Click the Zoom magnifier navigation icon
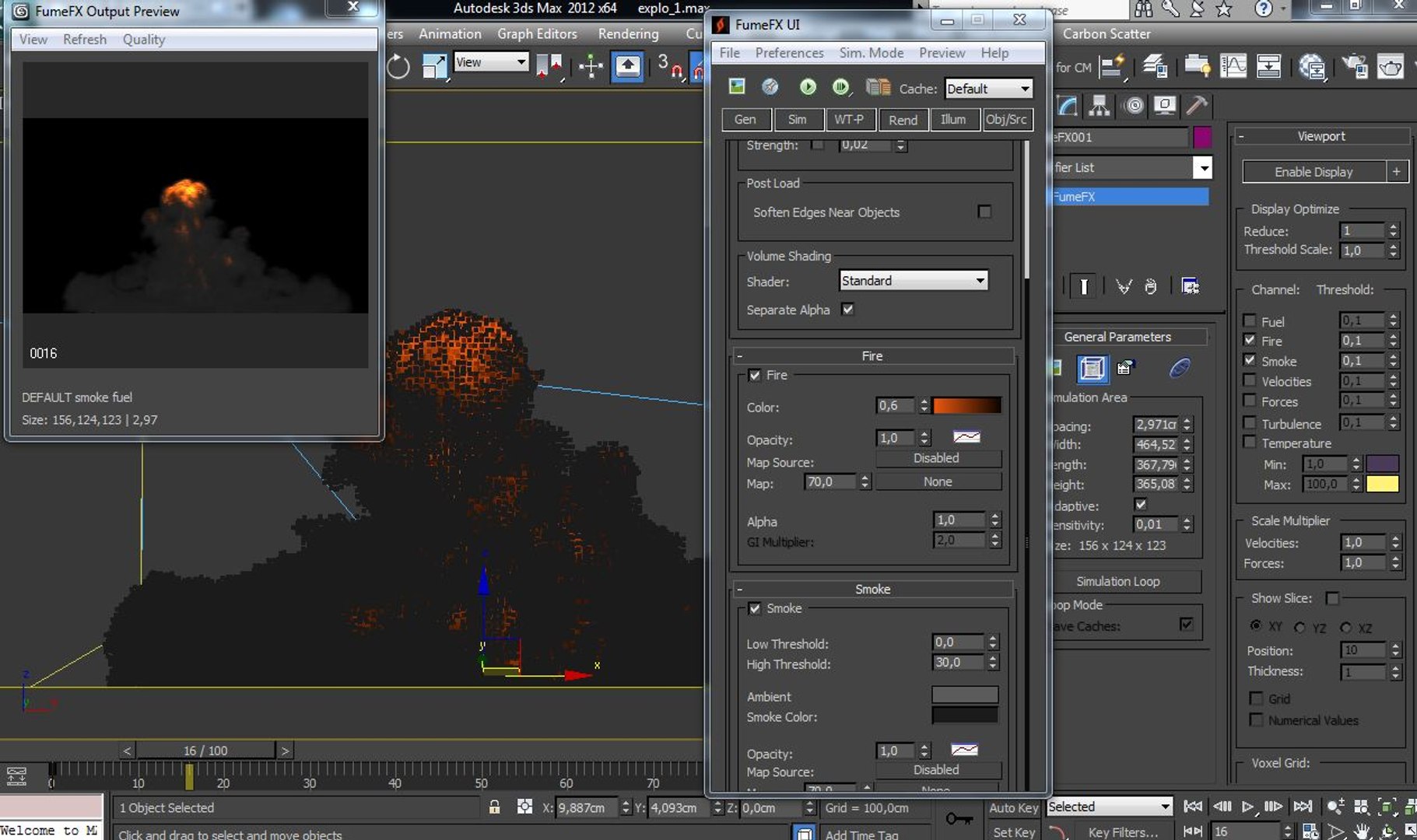The height and width of the screenshot is (840, 1417). pyautogui.click(x=1335, y=807)
